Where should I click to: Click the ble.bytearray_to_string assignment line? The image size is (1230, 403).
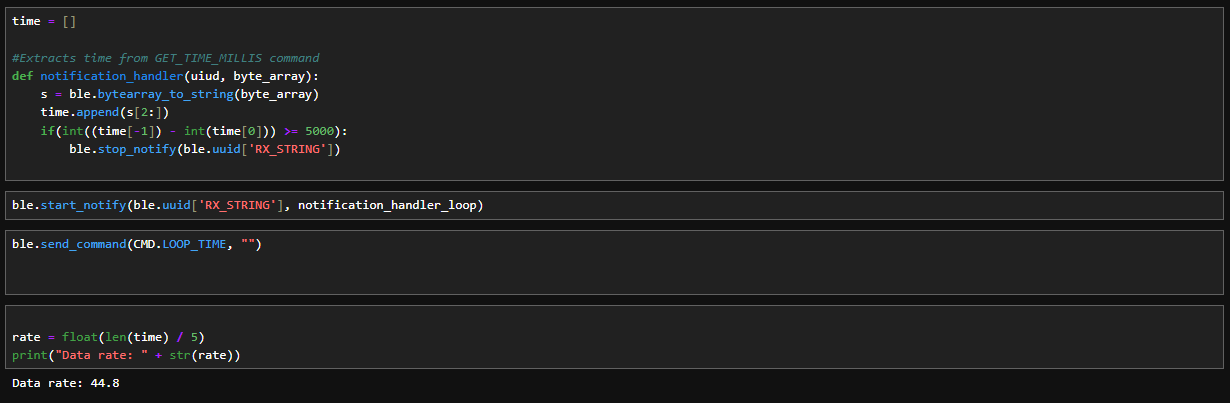[x=179, y=94]
